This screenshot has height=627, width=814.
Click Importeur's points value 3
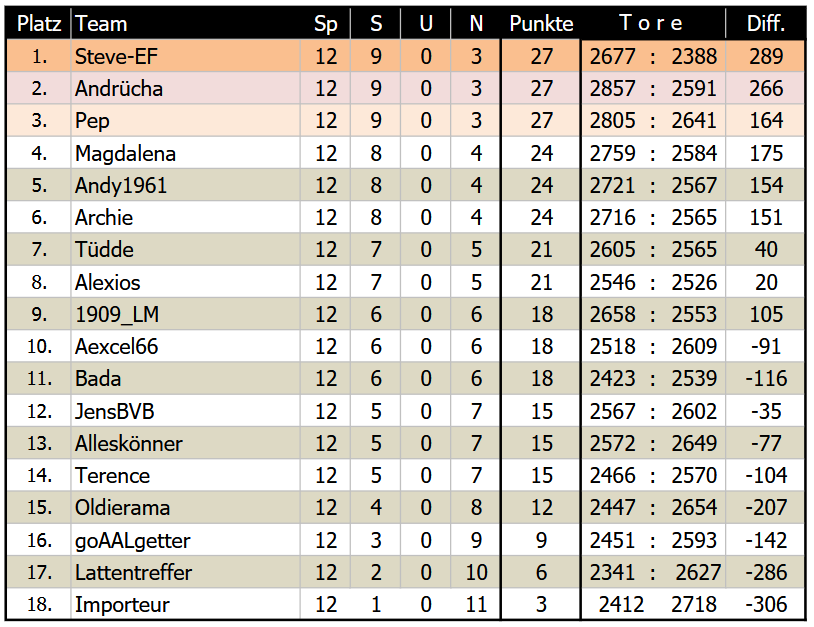pos(541,605)
